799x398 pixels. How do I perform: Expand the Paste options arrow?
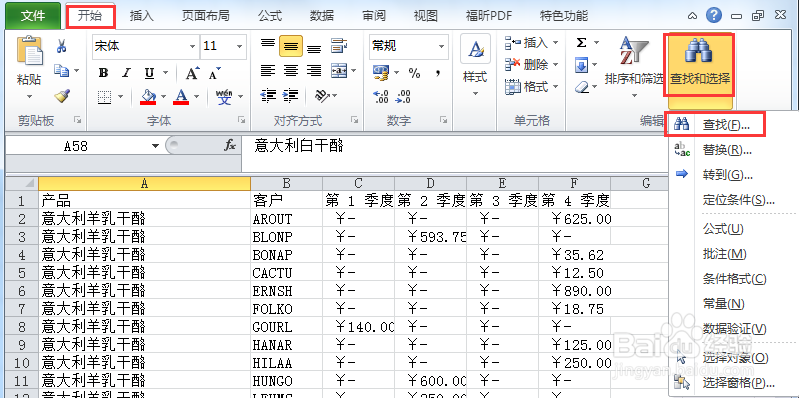[29, 96]
